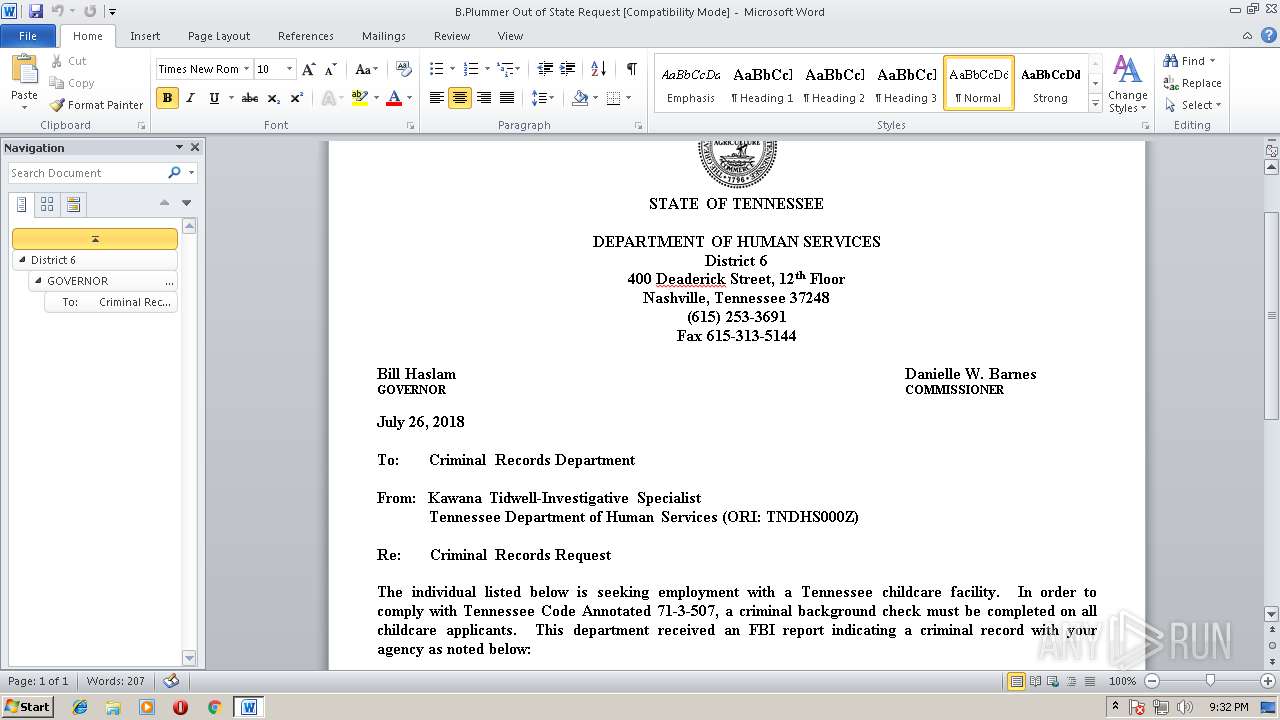Decrease paragraph indent

(x=545, y=69)
